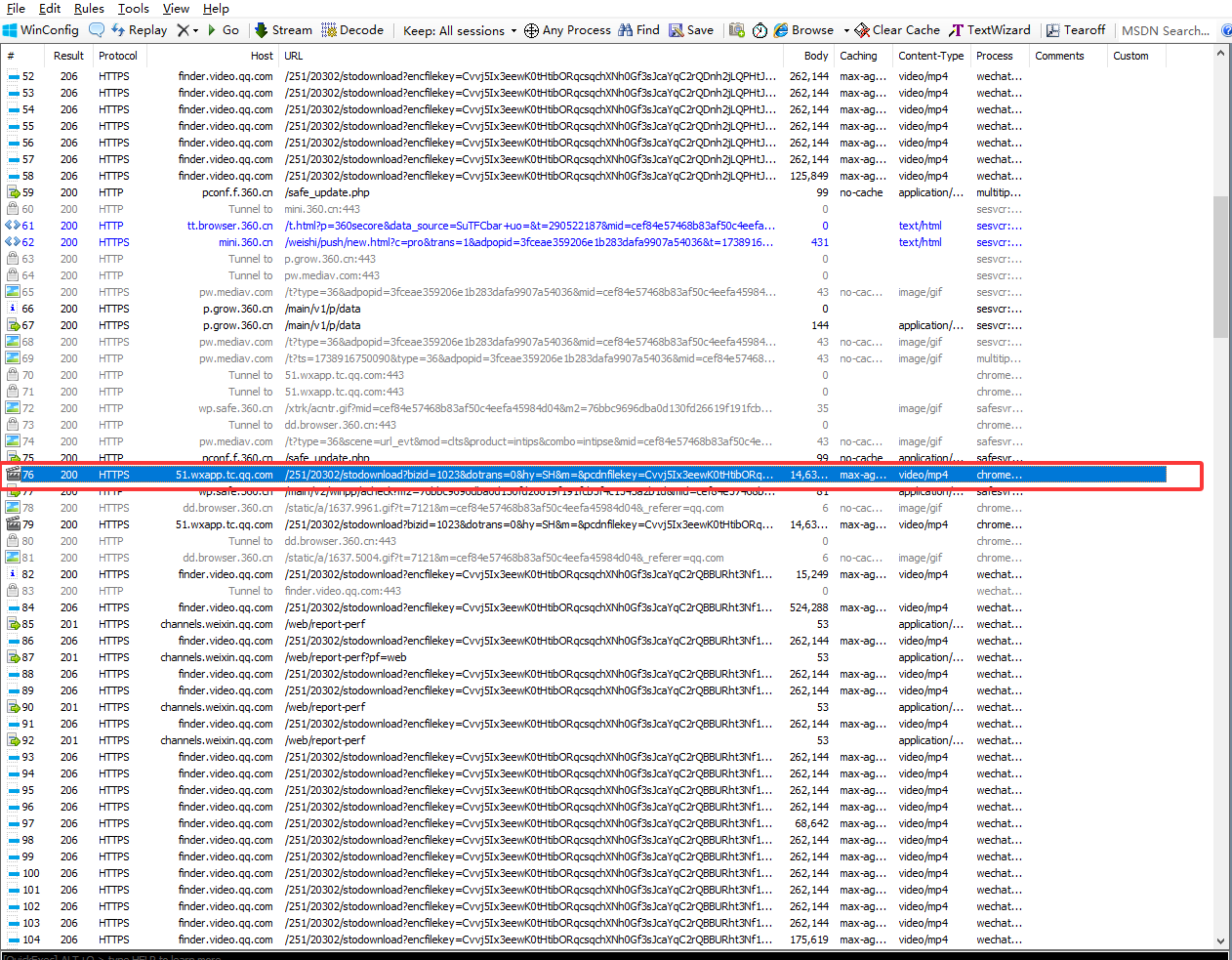Open the Rules menu
Viewport: 1232px width, 960px height.
[89, 8]
